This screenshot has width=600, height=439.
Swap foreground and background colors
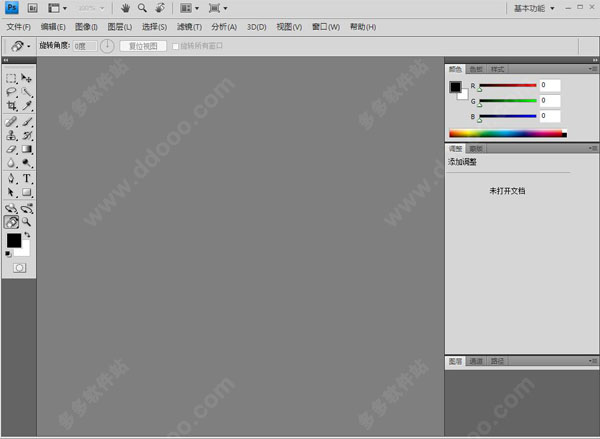pyautogui.click(x=27, y=235)
